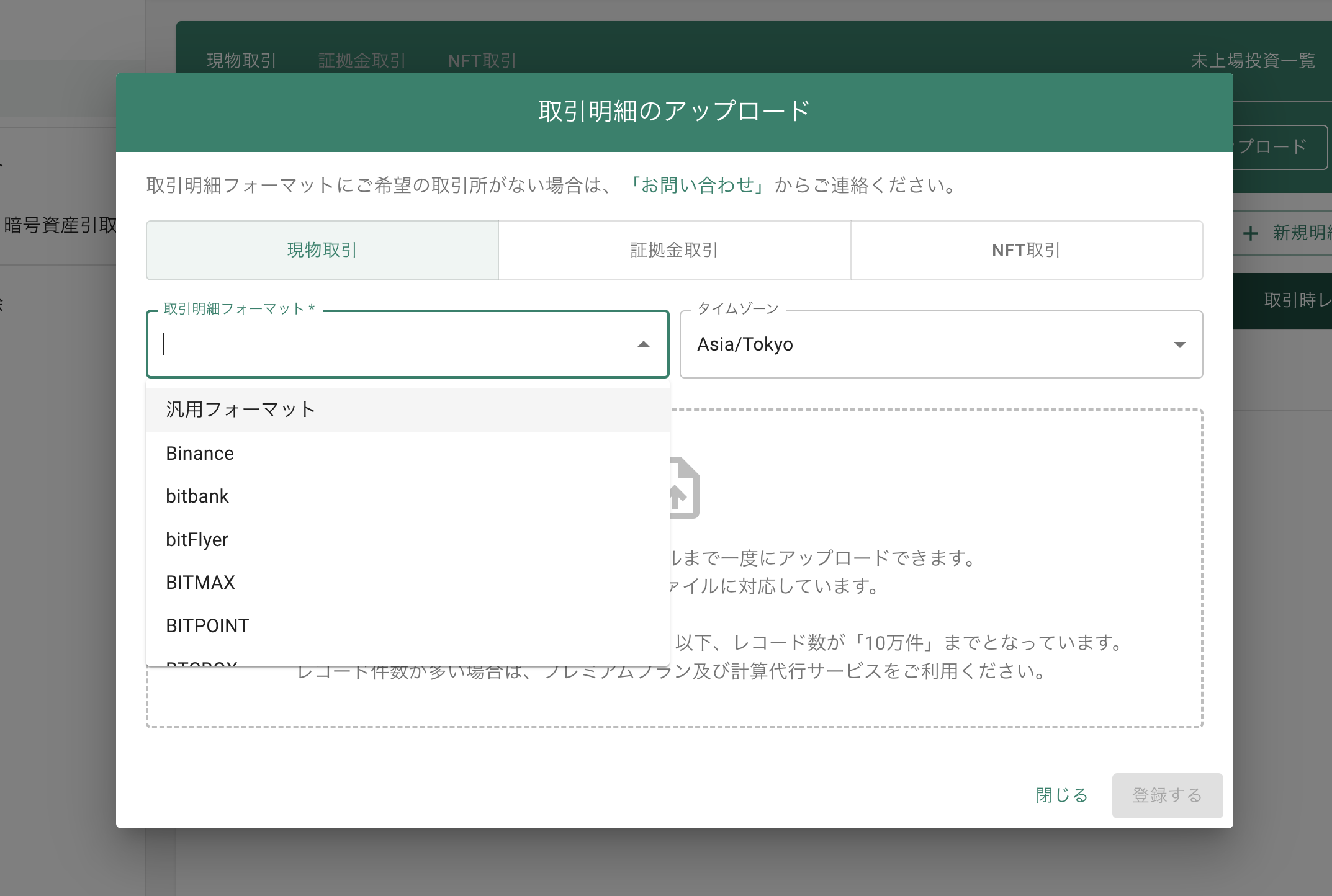Click the 登録する register button
The image size is (1332, 896).
[x=1168, y=795]
